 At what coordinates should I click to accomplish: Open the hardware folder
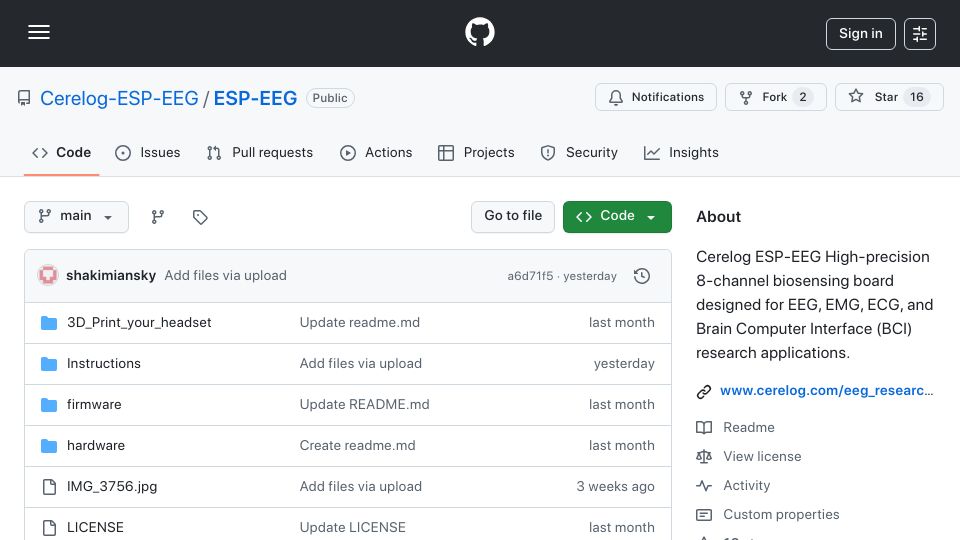(96, 446)
